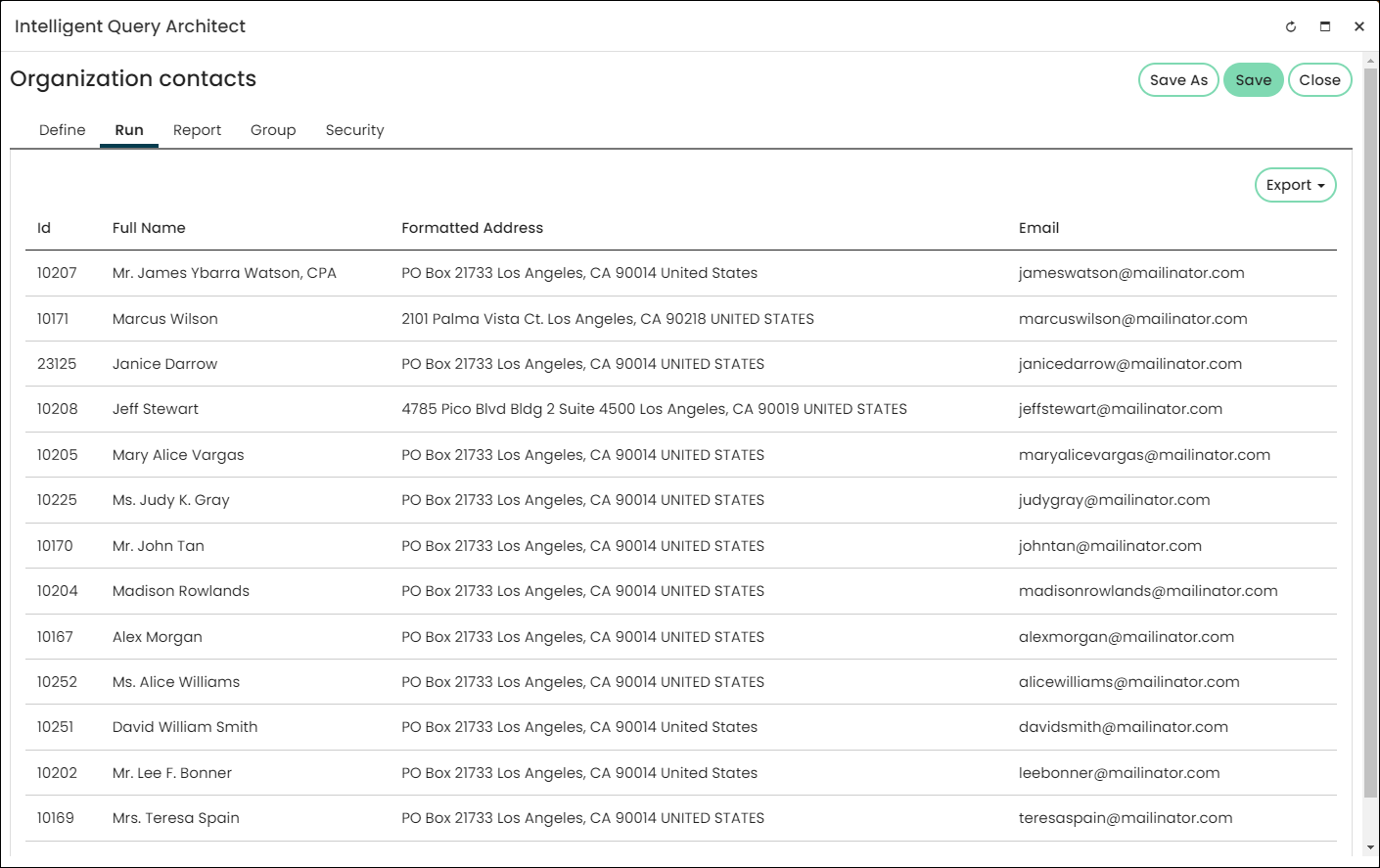Click davidsmith@mailinator.com email

click(1124, 727)
